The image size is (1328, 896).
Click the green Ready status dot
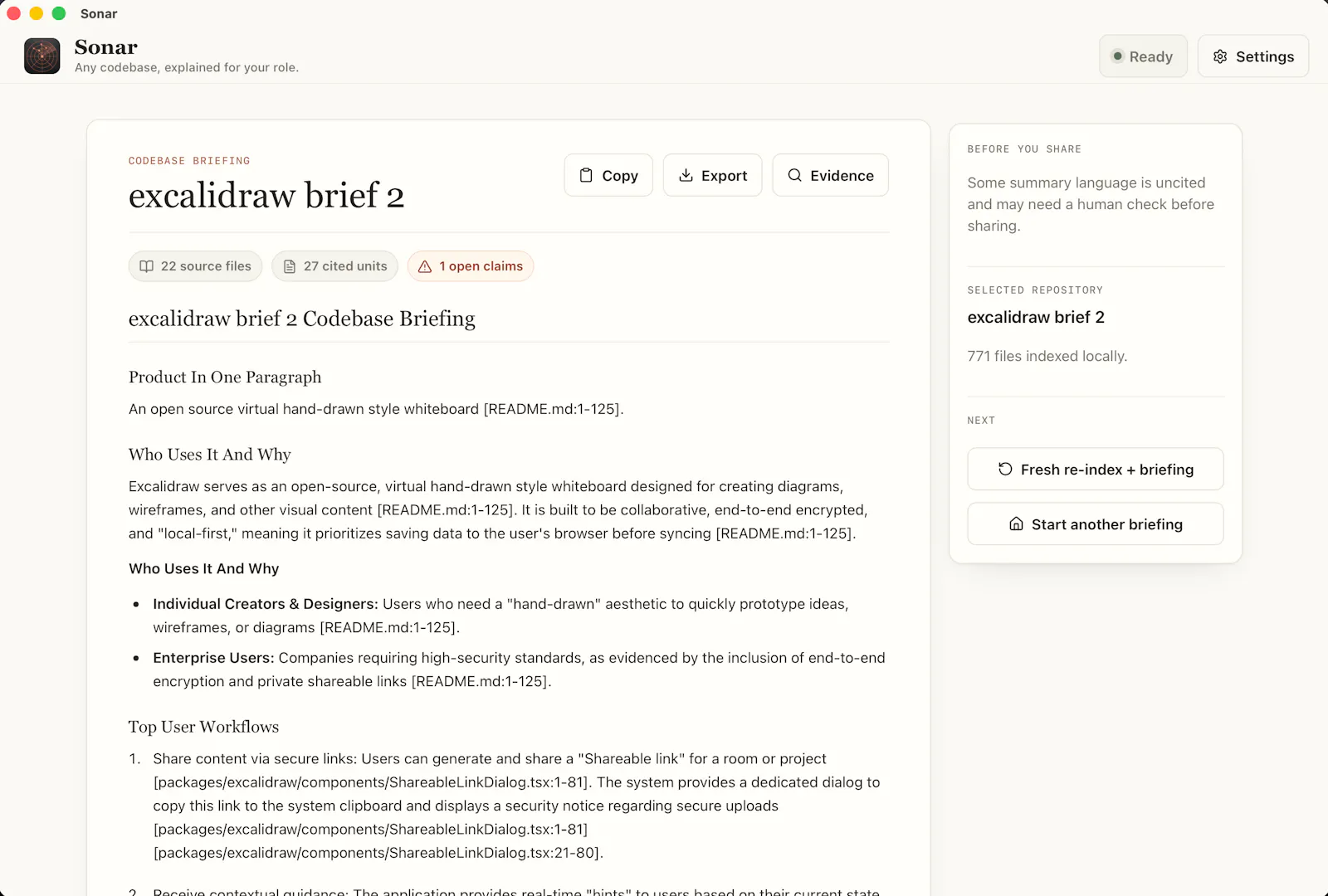pyautogui.click(x=1117, y=56)
